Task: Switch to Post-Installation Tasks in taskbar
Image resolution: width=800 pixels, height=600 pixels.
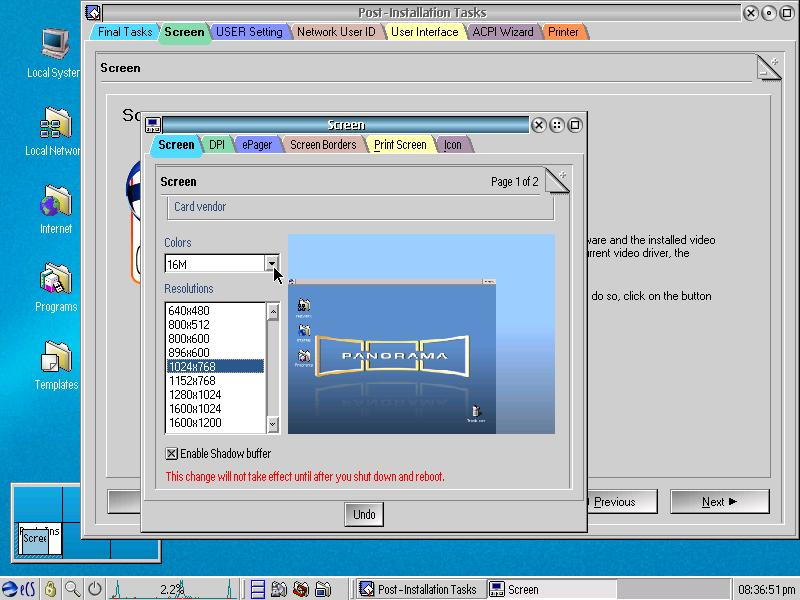Action: (x=419, y=589)
